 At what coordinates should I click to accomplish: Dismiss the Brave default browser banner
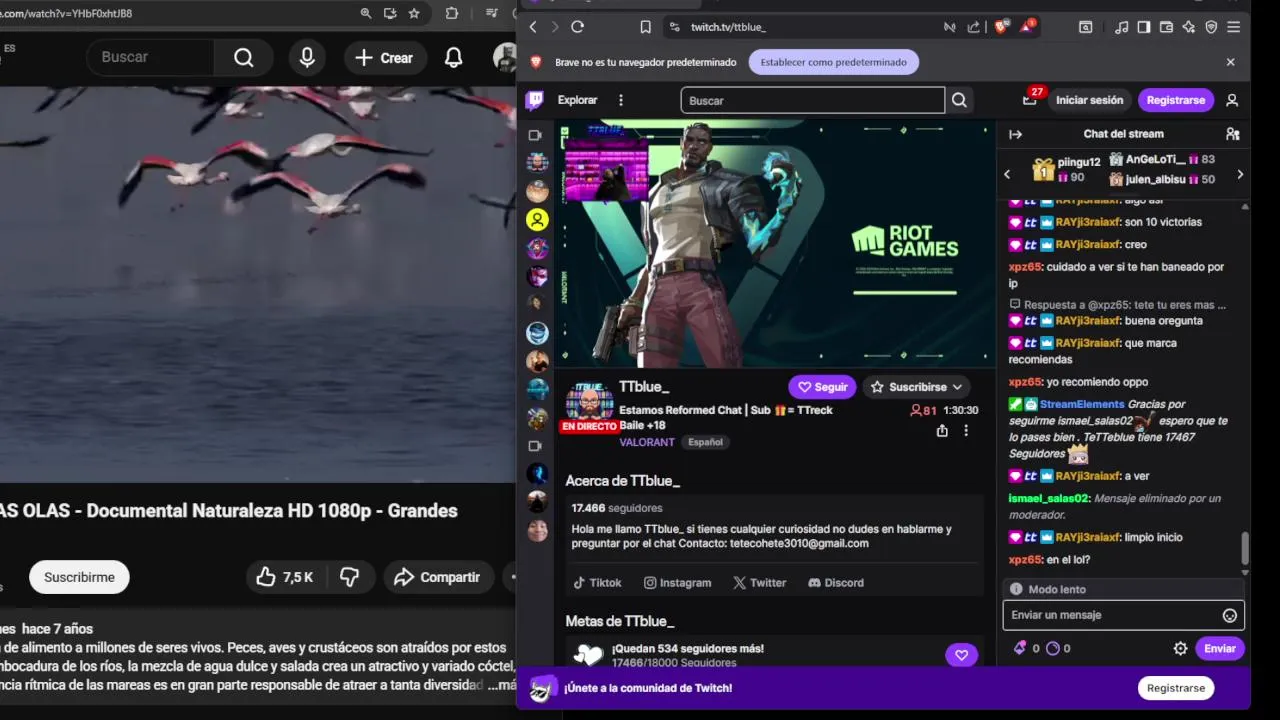click(1230, 62)
